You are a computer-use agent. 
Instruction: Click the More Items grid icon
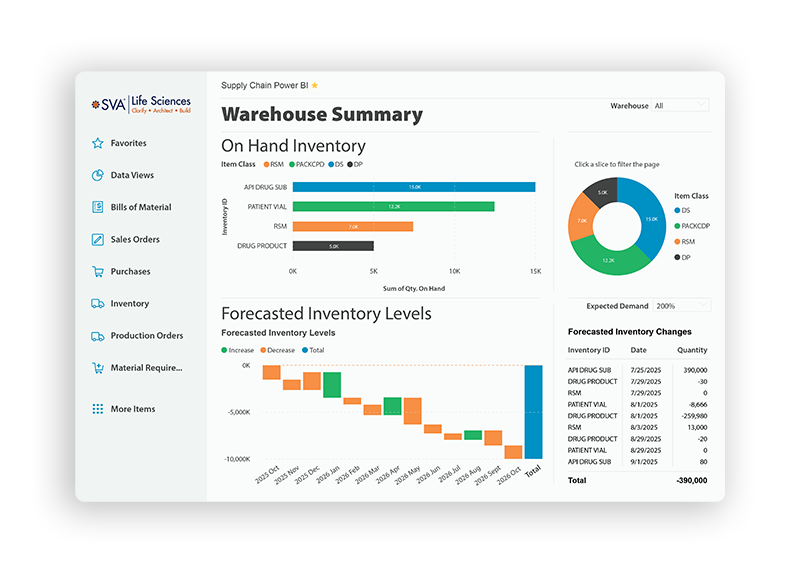pos(98,409)
